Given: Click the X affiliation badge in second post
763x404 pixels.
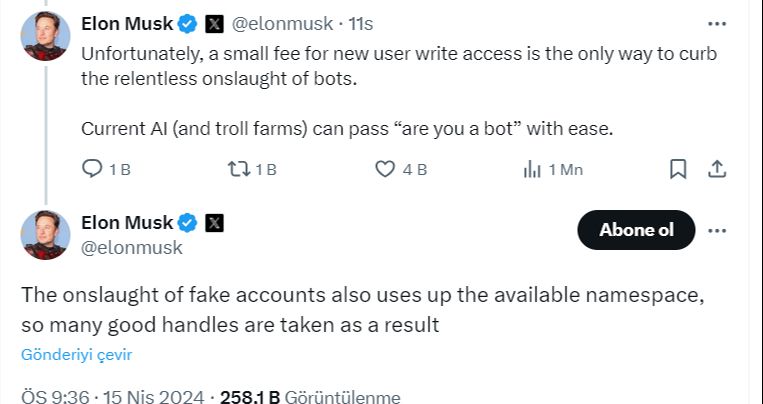Looking at the screenshot, I should pyautogui.click(x=214, y=222).
